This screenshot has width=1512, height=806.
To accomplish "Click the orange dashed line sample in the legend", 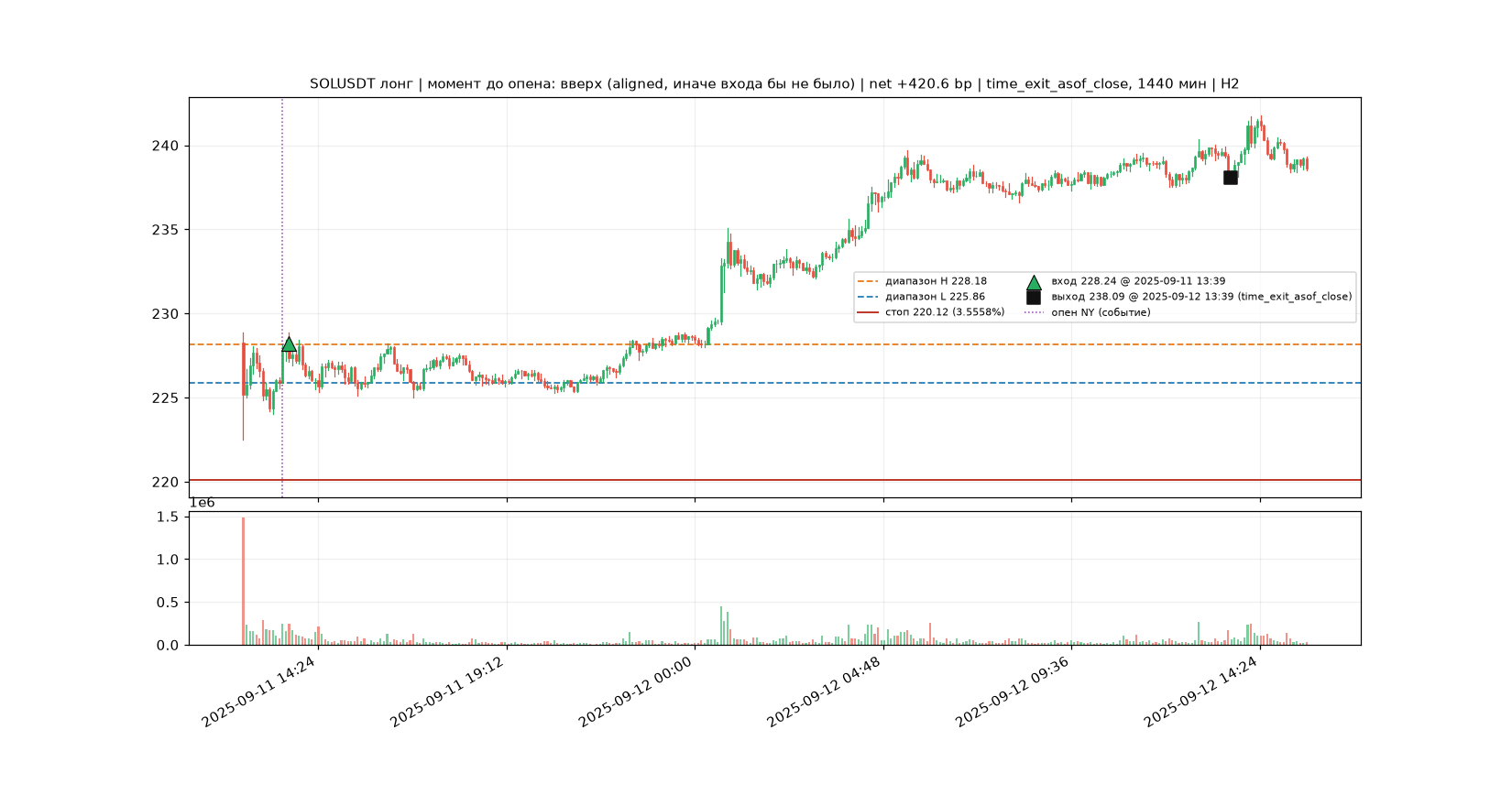I will 868,281.
